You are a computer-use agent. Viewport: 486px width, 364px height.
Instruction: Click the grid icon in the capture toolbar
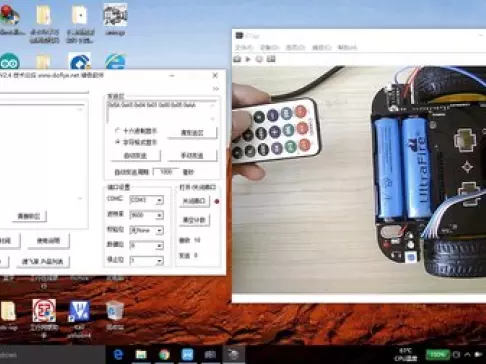coord(271,59)
